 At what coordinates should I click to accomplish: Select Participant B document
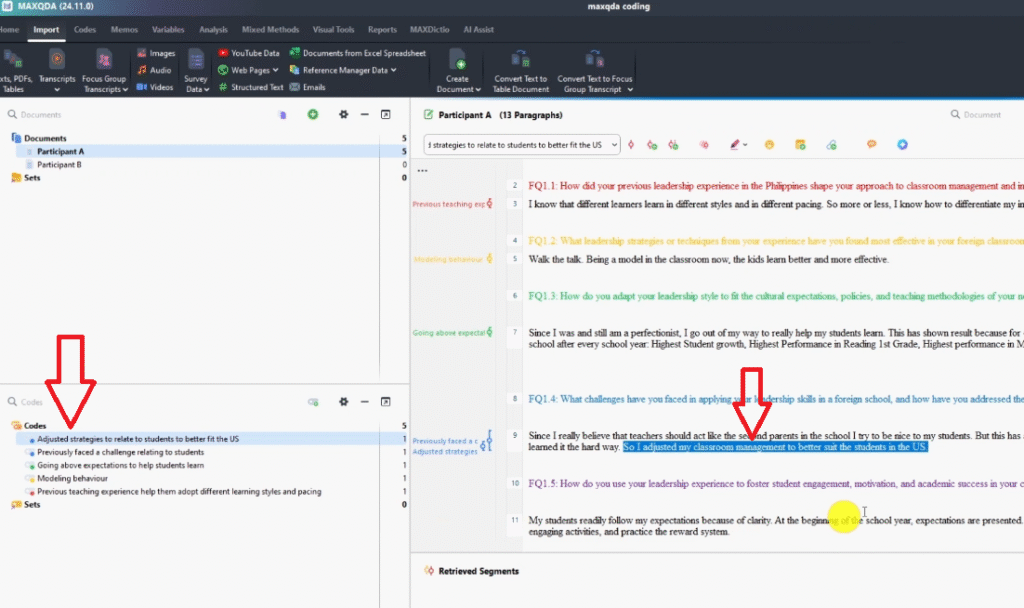(x=59, y=164)
